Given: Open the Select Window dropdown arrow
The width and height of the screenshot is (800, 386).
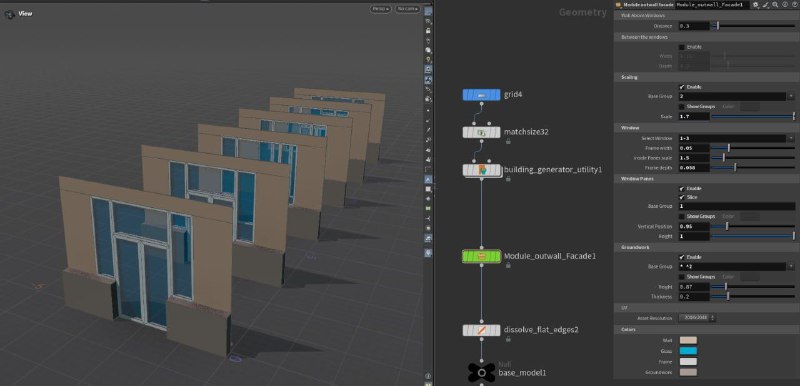Looking at the screenshot, I should (791, 138).
